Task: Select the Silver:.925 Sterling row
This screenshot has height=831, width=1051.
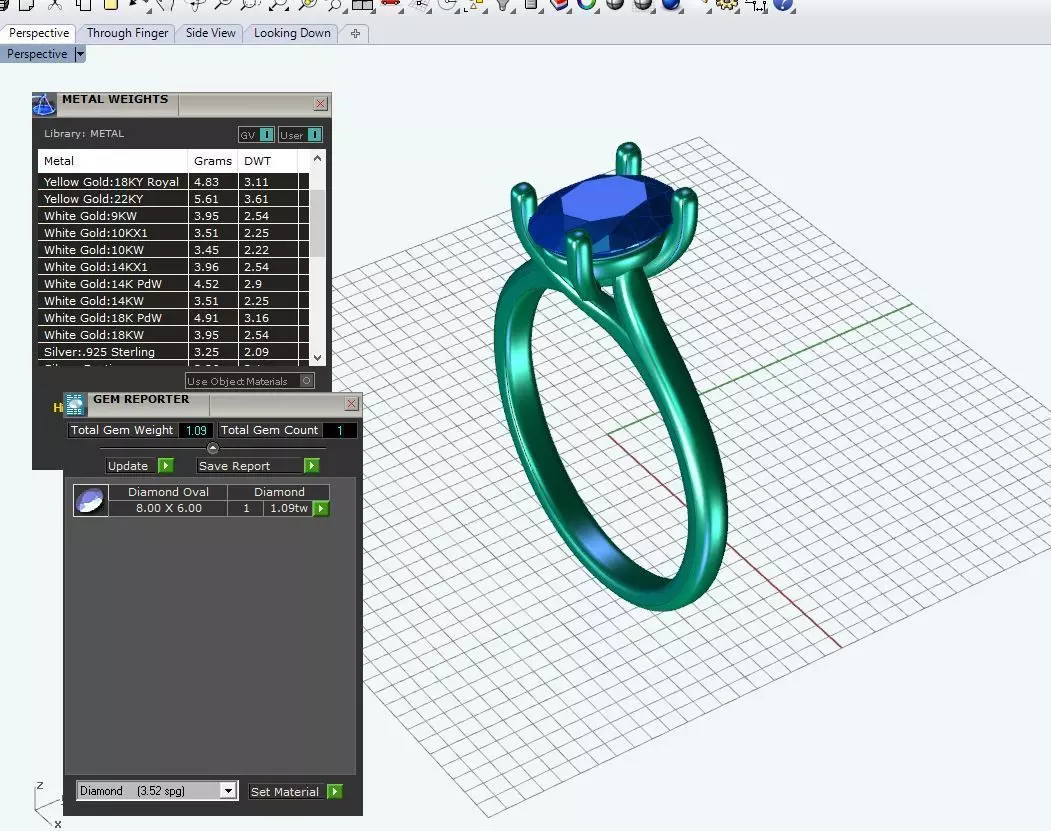Action: pos(174,352)
